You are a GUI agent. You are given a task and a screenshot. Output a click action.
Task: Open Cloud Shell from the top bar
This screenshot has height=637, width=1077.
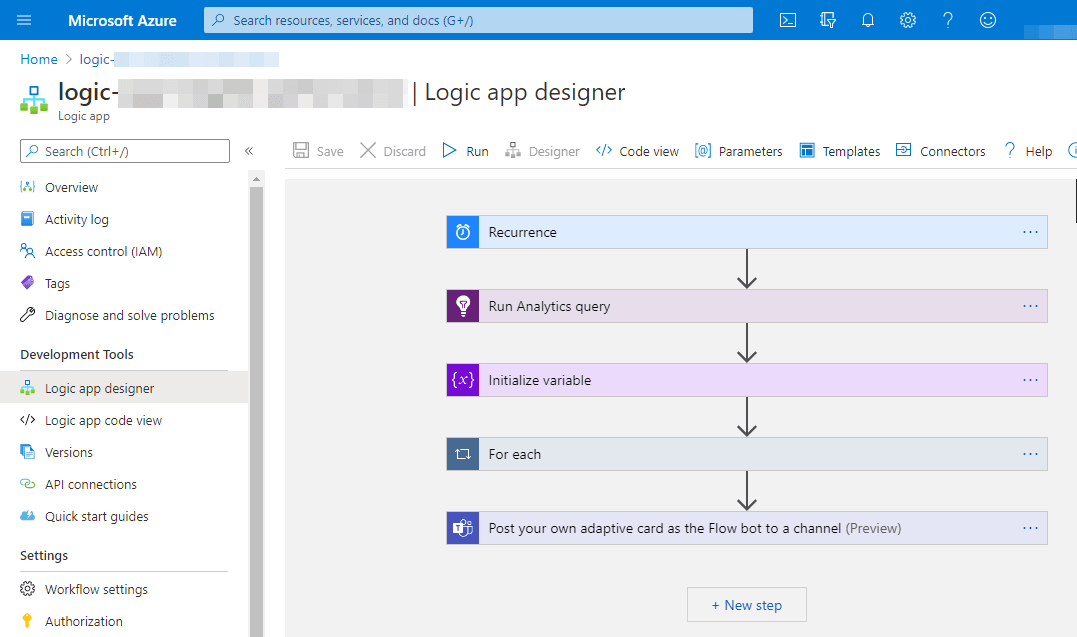tap(788, 20)
